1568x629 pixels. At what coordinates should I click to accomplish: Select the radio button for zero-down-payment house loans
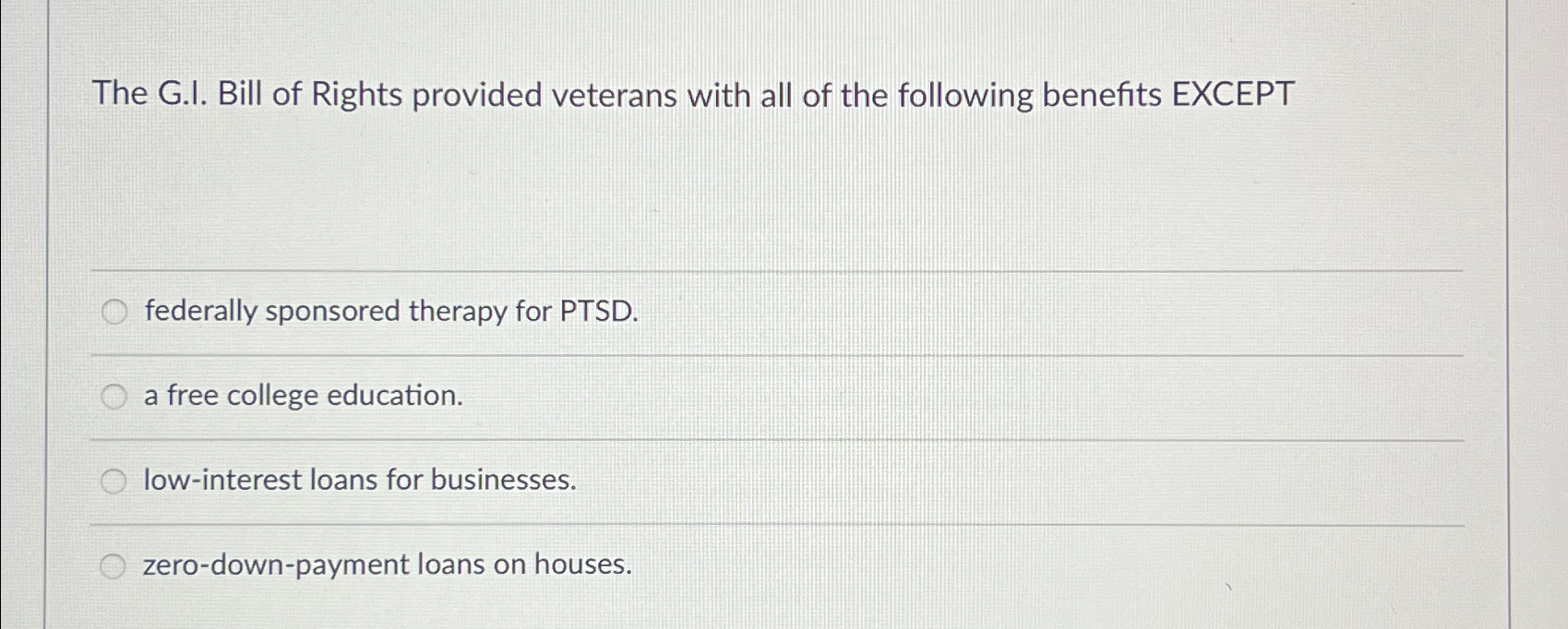pyautogui.click(x=114, y=565)
